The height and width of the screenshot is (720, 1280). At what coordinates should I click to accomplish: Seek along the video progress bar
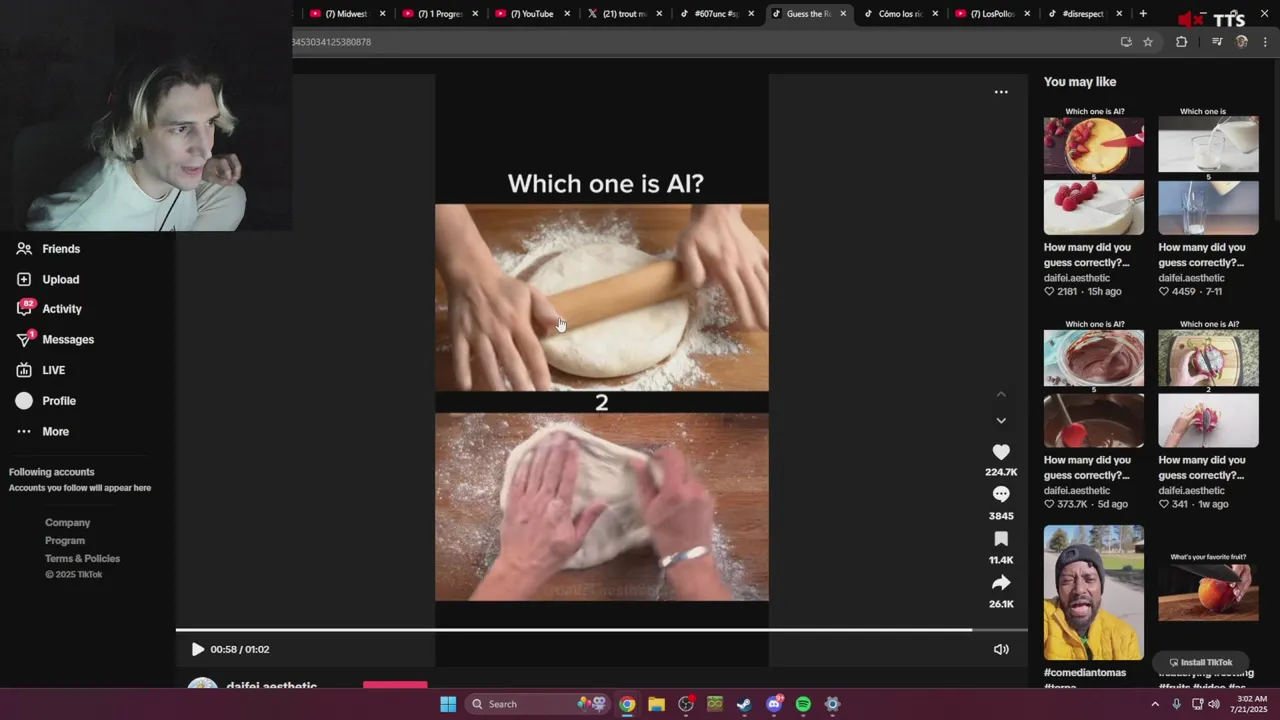click(x=601, y=630)
